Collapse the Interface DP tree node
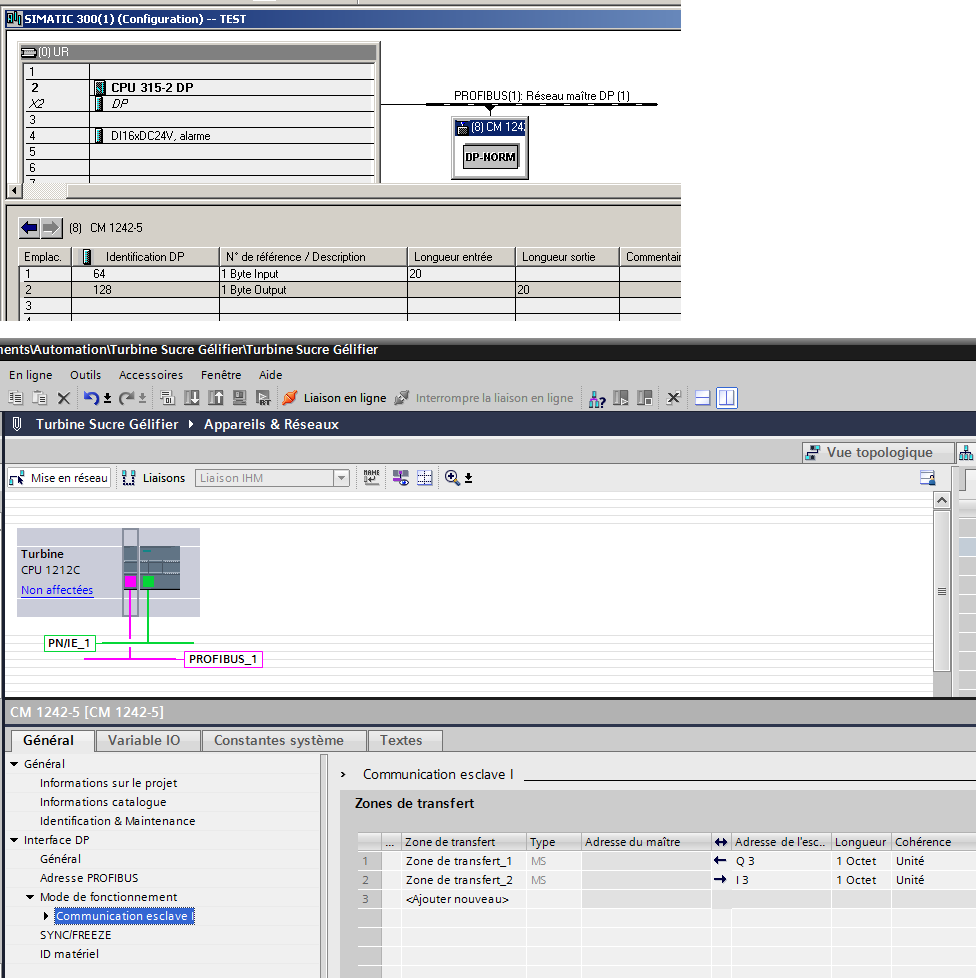 [14, 840]
